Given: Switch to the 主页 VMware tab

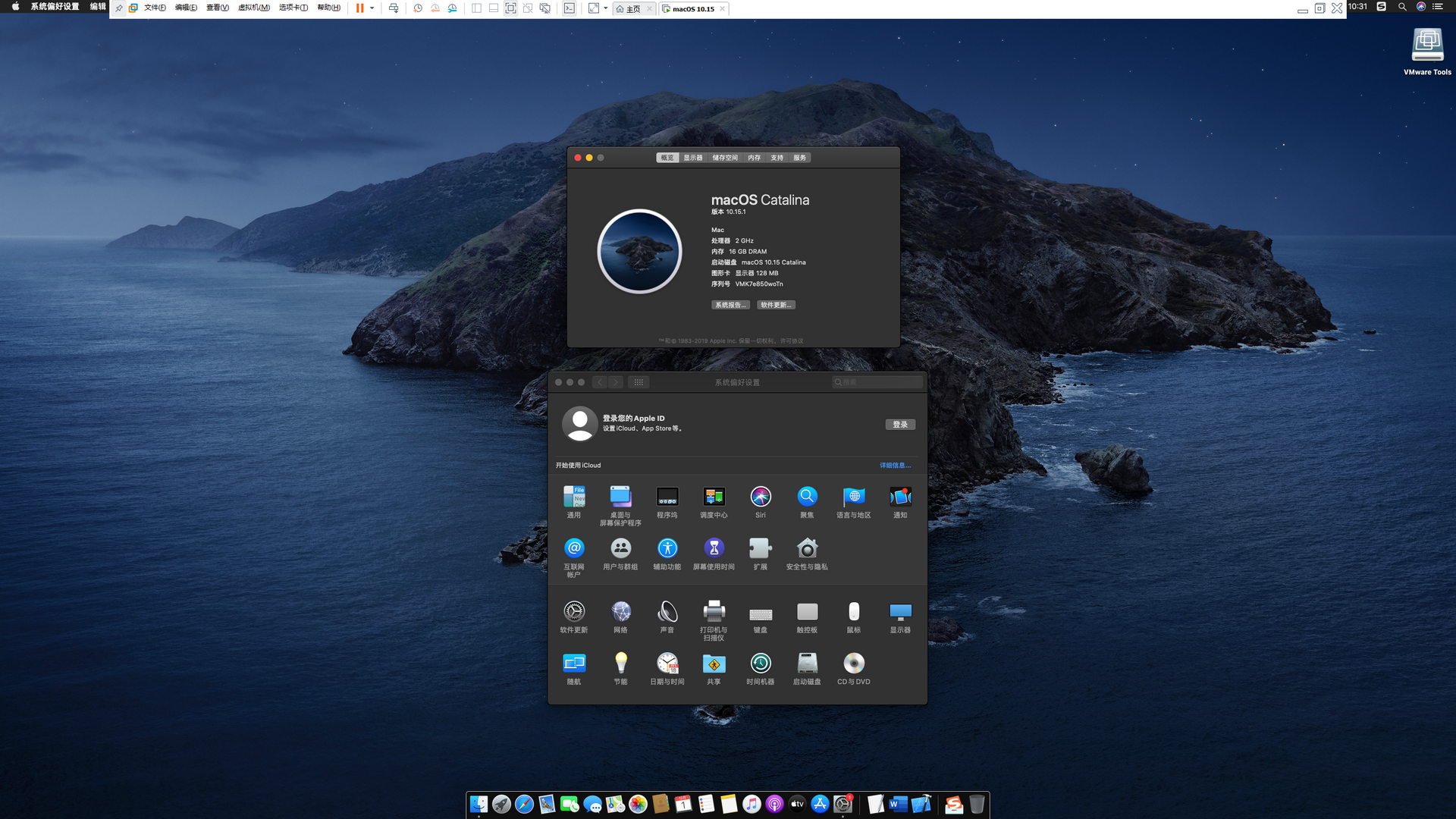Looking at the screenshot, I should [633, 9].
